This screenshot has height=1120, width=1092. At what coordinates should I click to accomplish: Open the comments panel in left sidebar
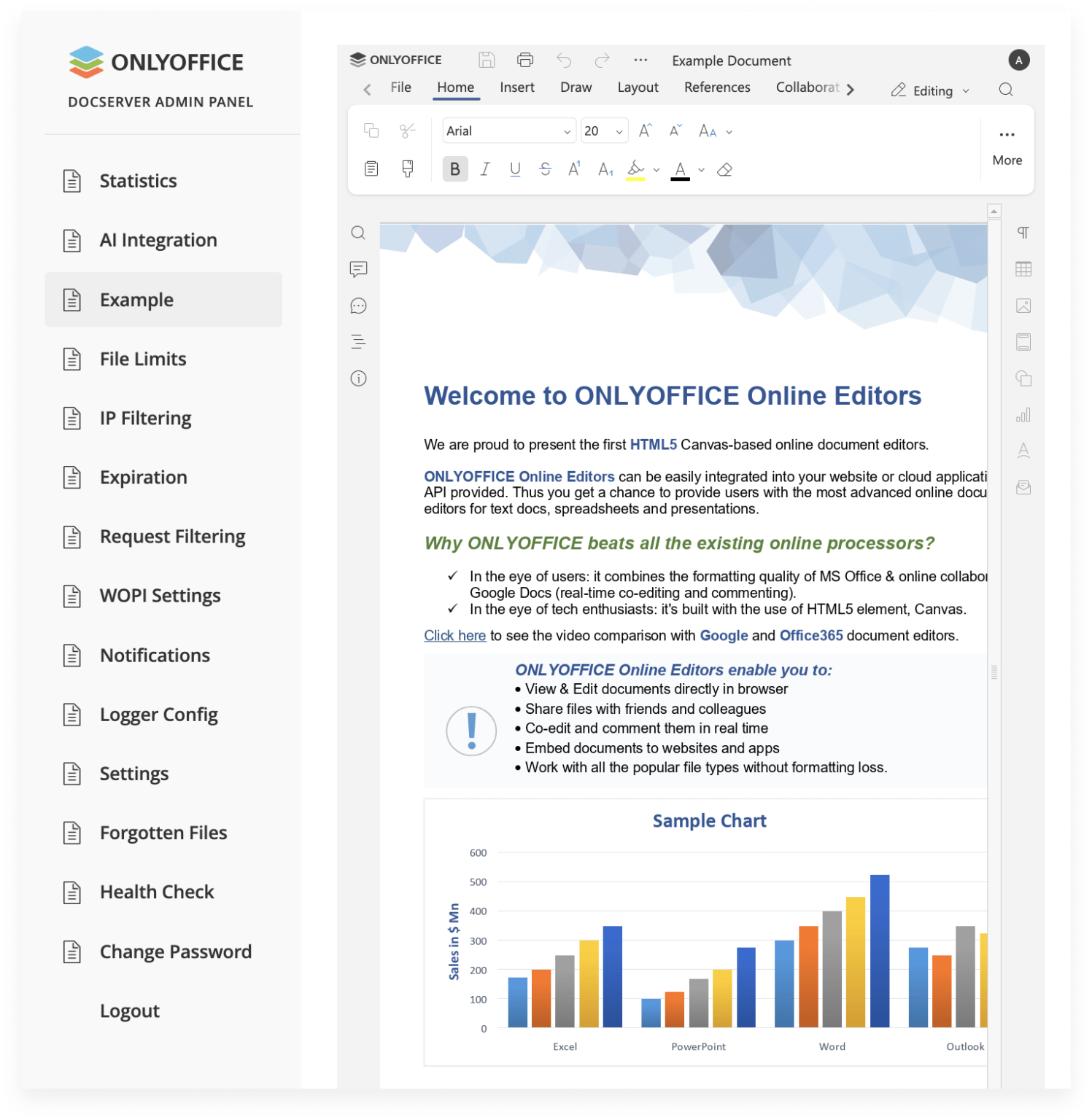(357, 268)
